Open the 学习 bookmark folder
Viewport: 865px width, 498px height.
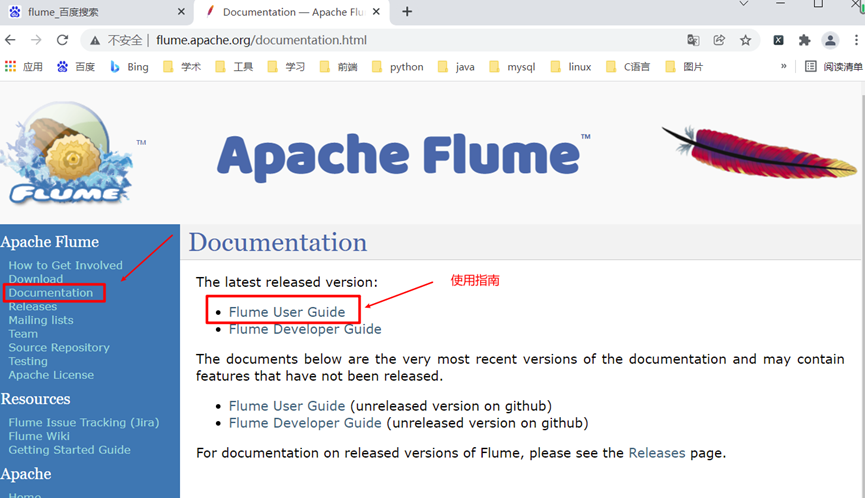click(x=286, y=67)
